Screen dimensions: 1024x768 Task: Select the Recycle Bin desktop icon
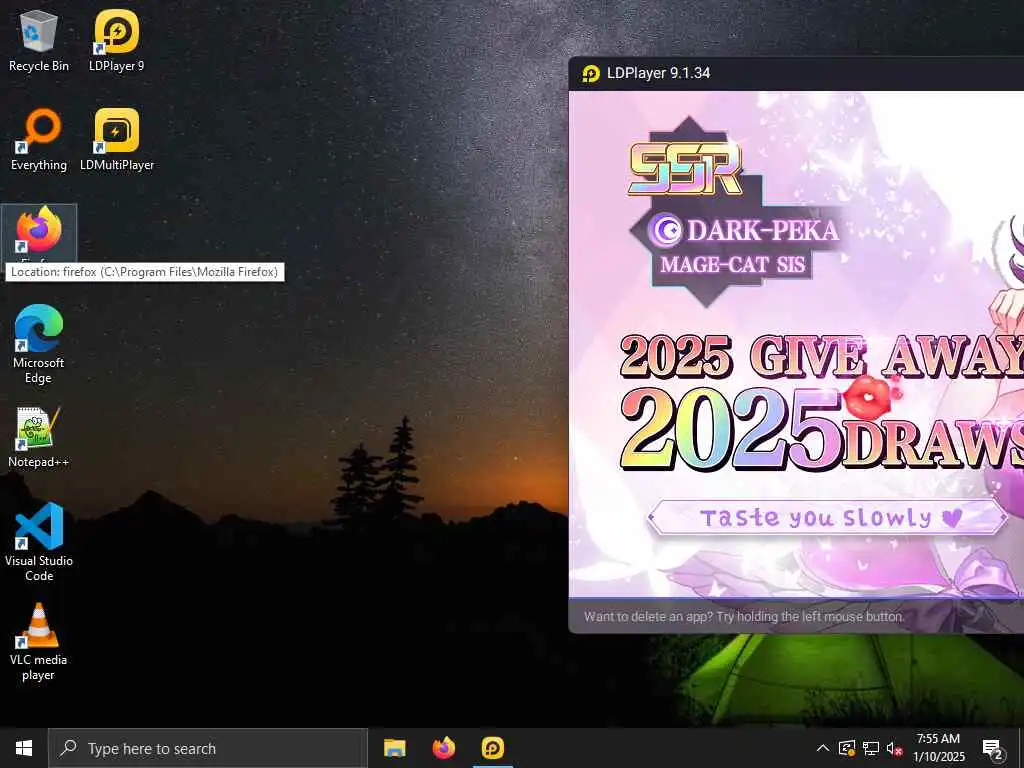pyautogui.click(x=39, y=40)
